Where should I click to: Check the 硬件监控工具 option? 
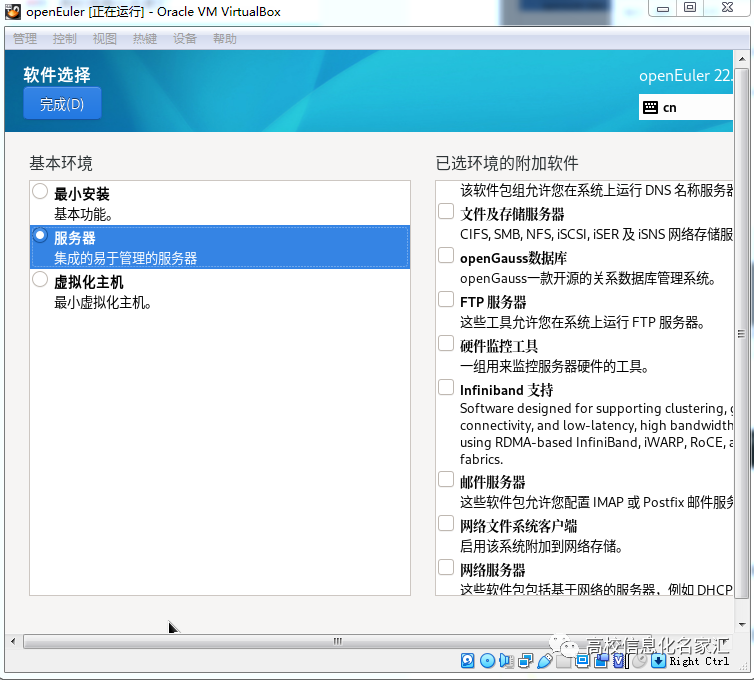[446, 343]
